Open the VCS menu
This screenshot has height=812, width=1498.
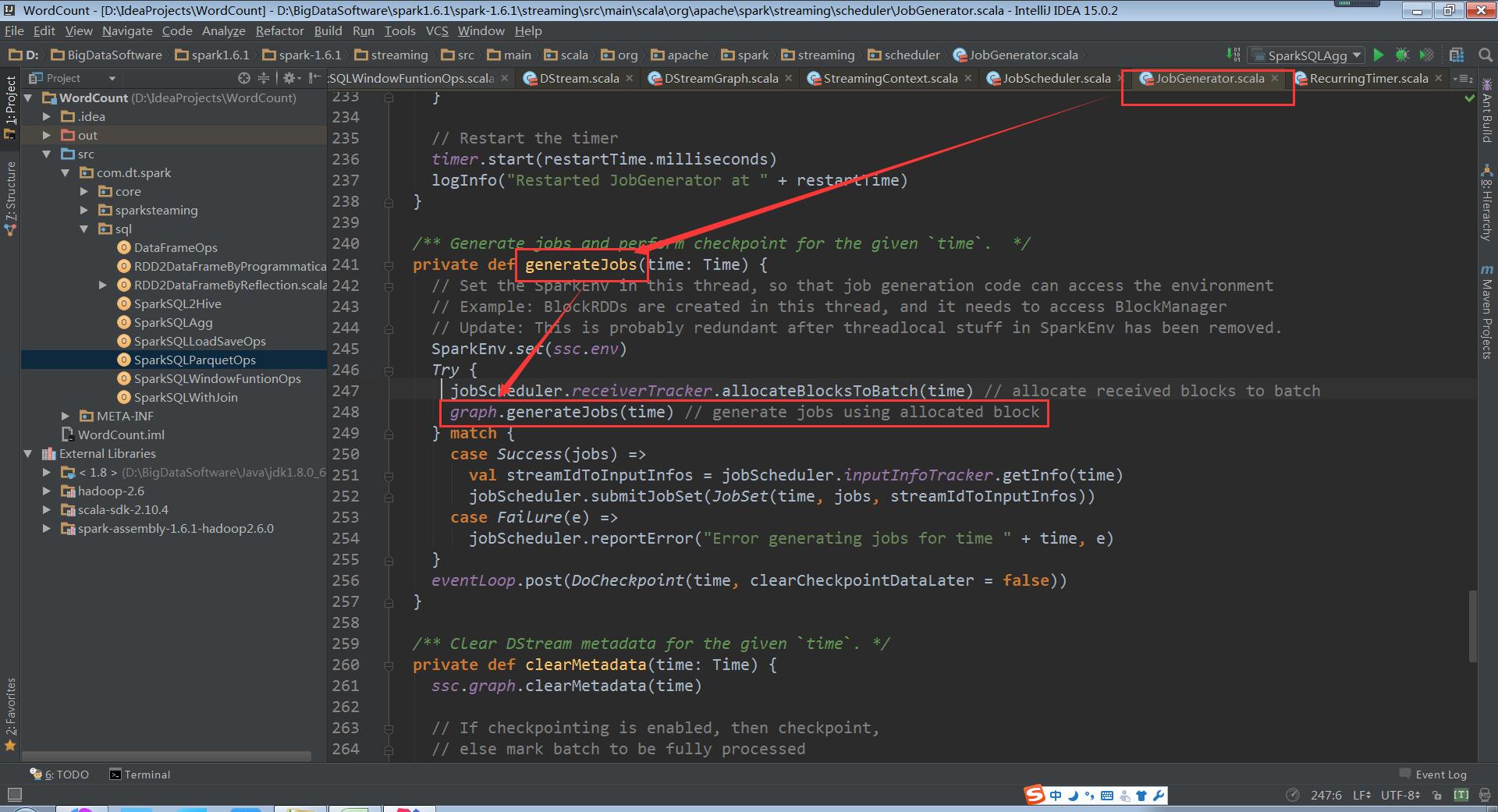(x=437, y=30)
